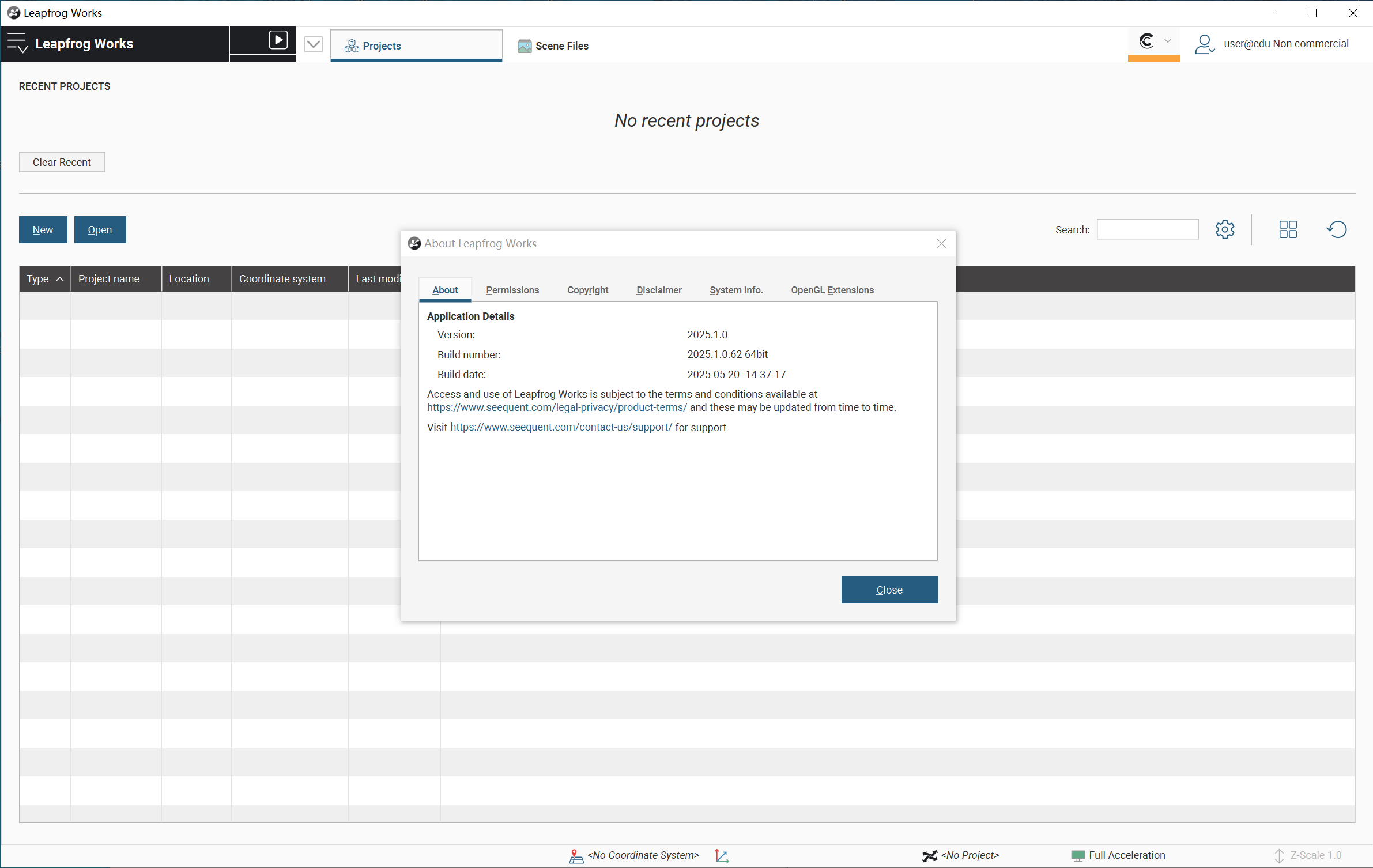This screenshot has height=868, width=1373.
Task: Click the axes icon in the status bar
Action: (x=722, y=856)
